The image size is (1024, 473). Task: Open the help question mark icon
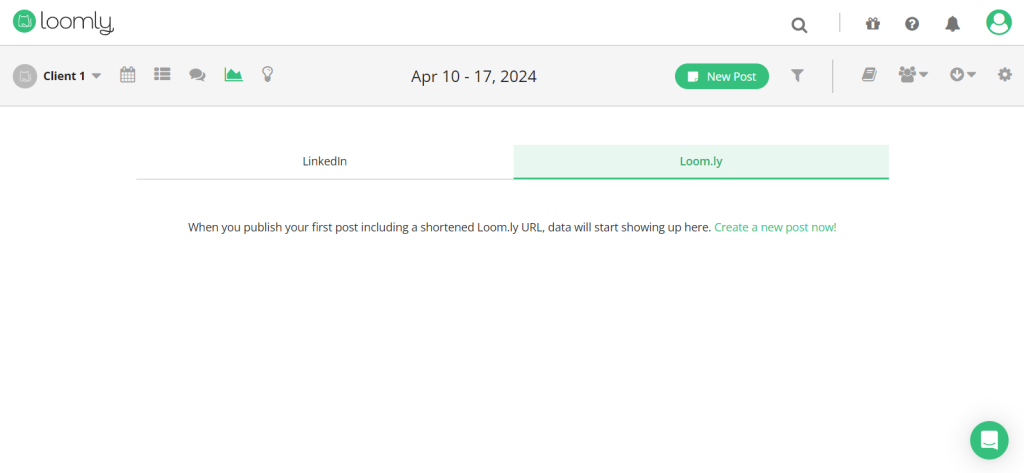point(912,24)
